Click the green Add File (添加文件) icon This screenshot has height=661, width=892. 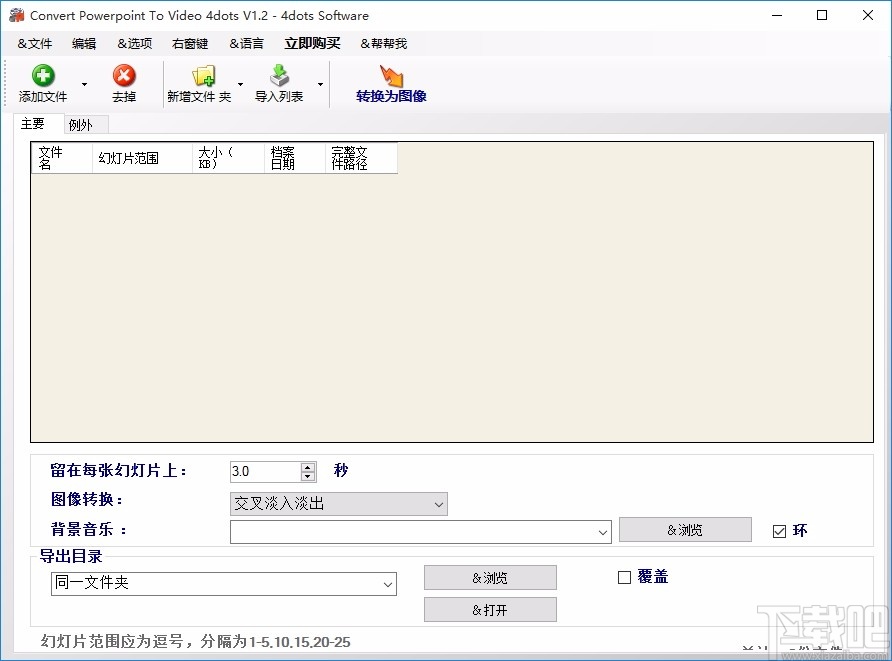pyautogui.click(x=43, y=76)
